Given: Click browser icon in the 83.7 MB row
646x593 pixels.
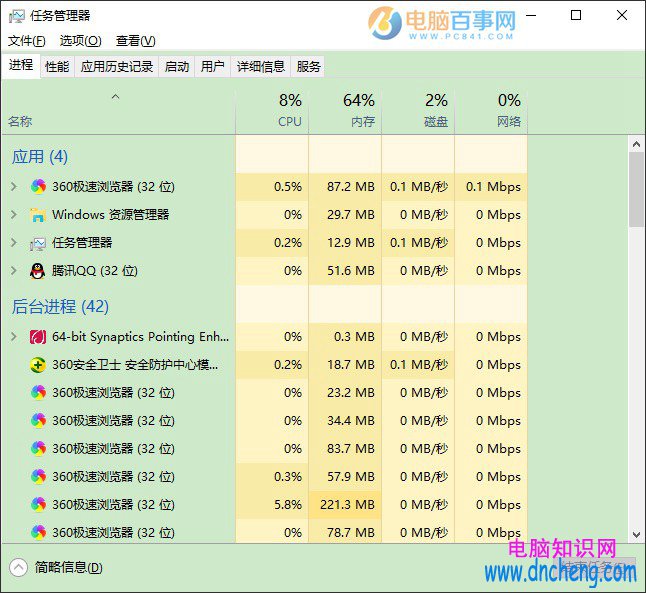Looking at the screenshot, I should [38, 448].
